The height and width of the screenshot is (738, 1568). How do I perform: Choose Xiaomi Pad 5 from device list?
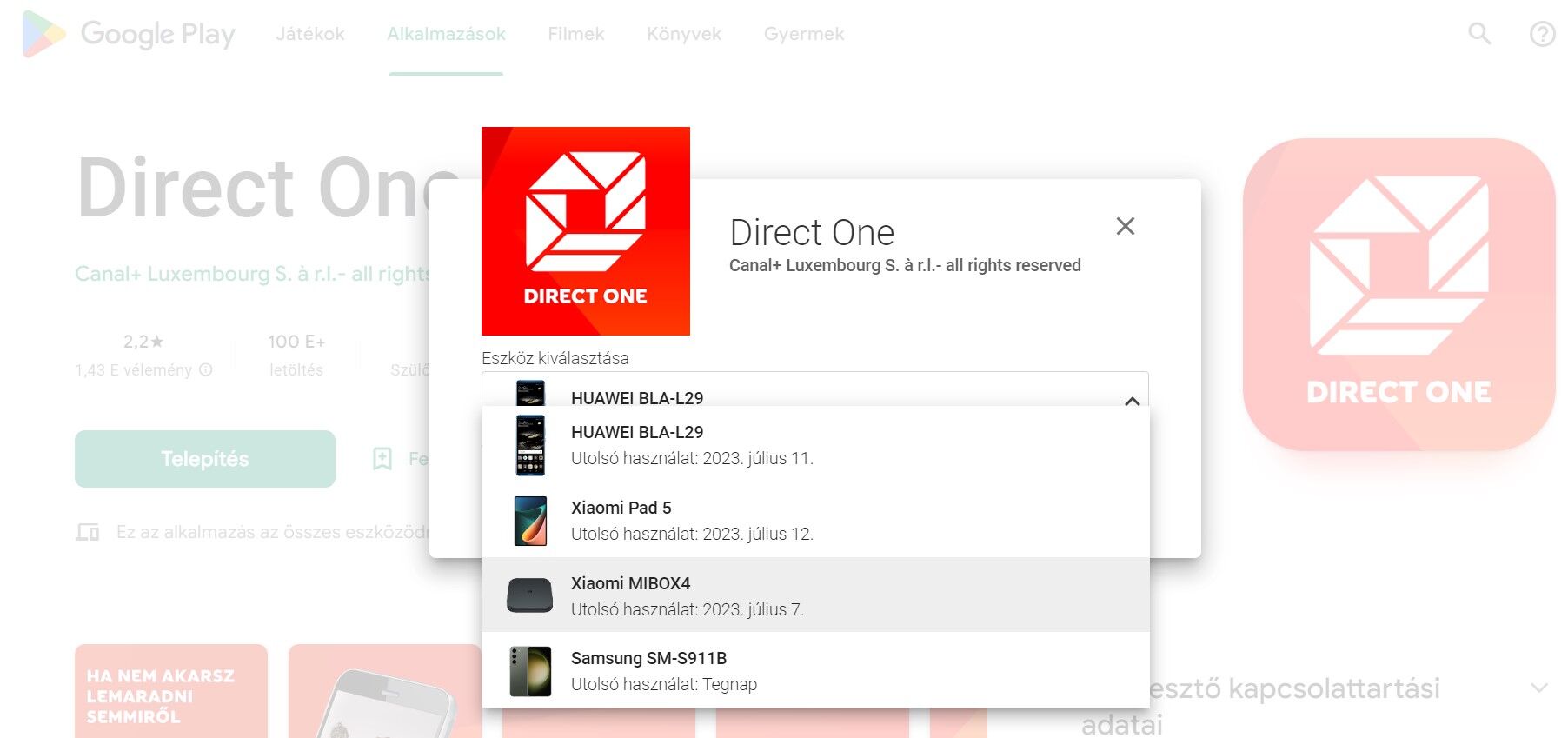(815, 520)
